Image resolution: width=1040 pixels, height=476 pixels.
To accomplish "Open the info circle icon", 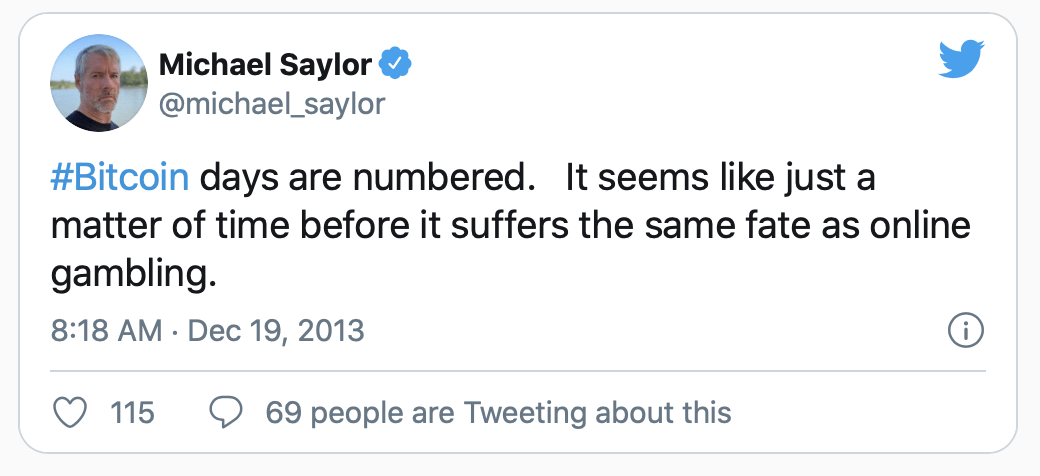I will point(965,331).
